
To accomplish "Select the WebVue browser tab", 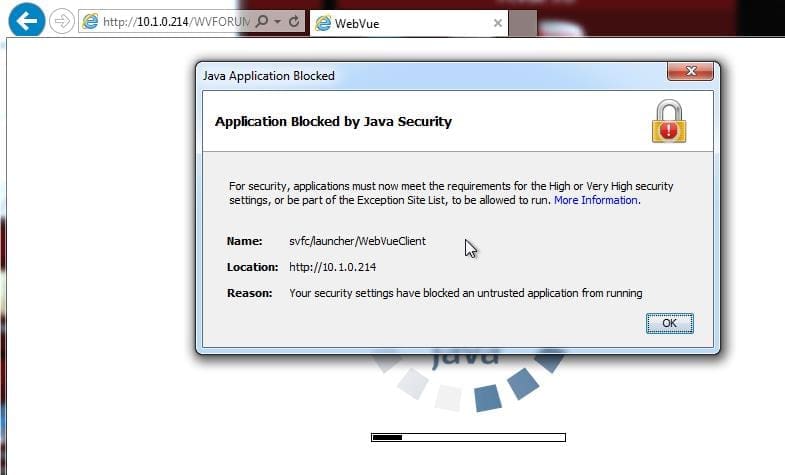I will tap(409, 23).
